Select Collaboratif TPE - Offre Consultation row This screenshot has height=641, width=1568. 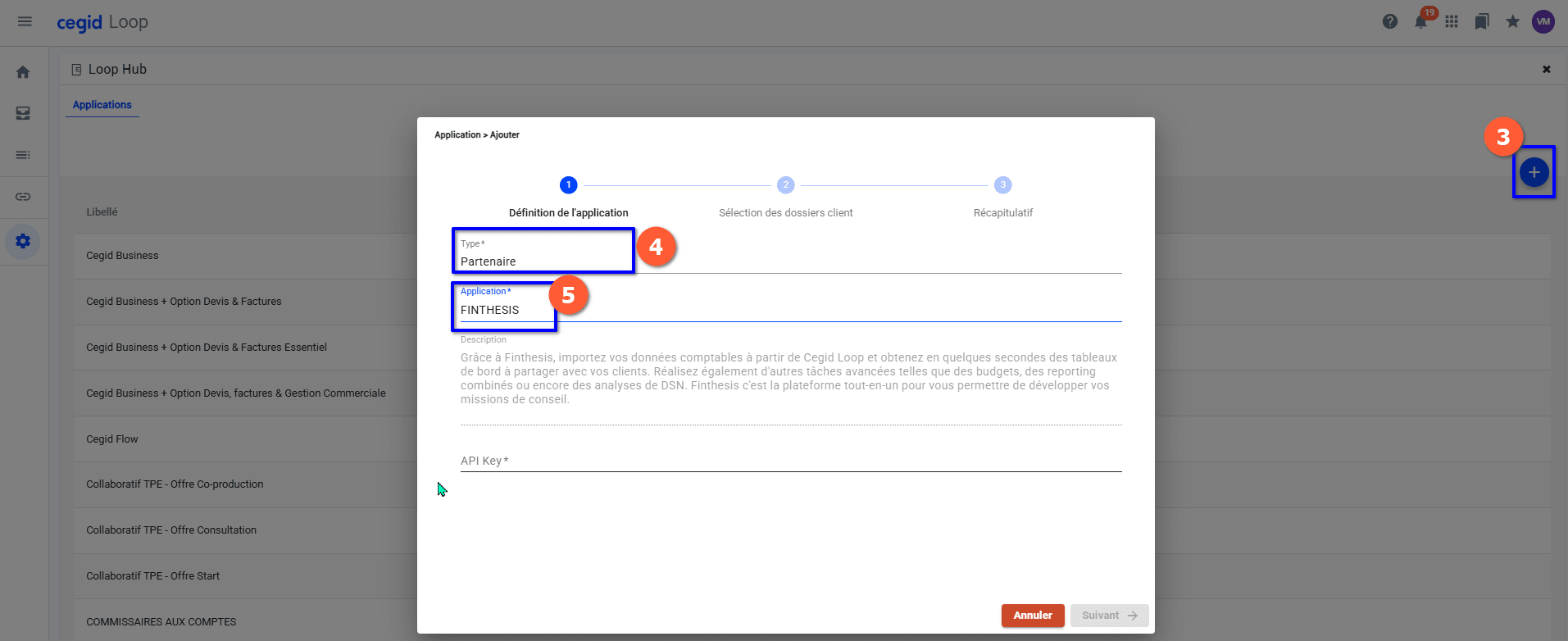246,530
